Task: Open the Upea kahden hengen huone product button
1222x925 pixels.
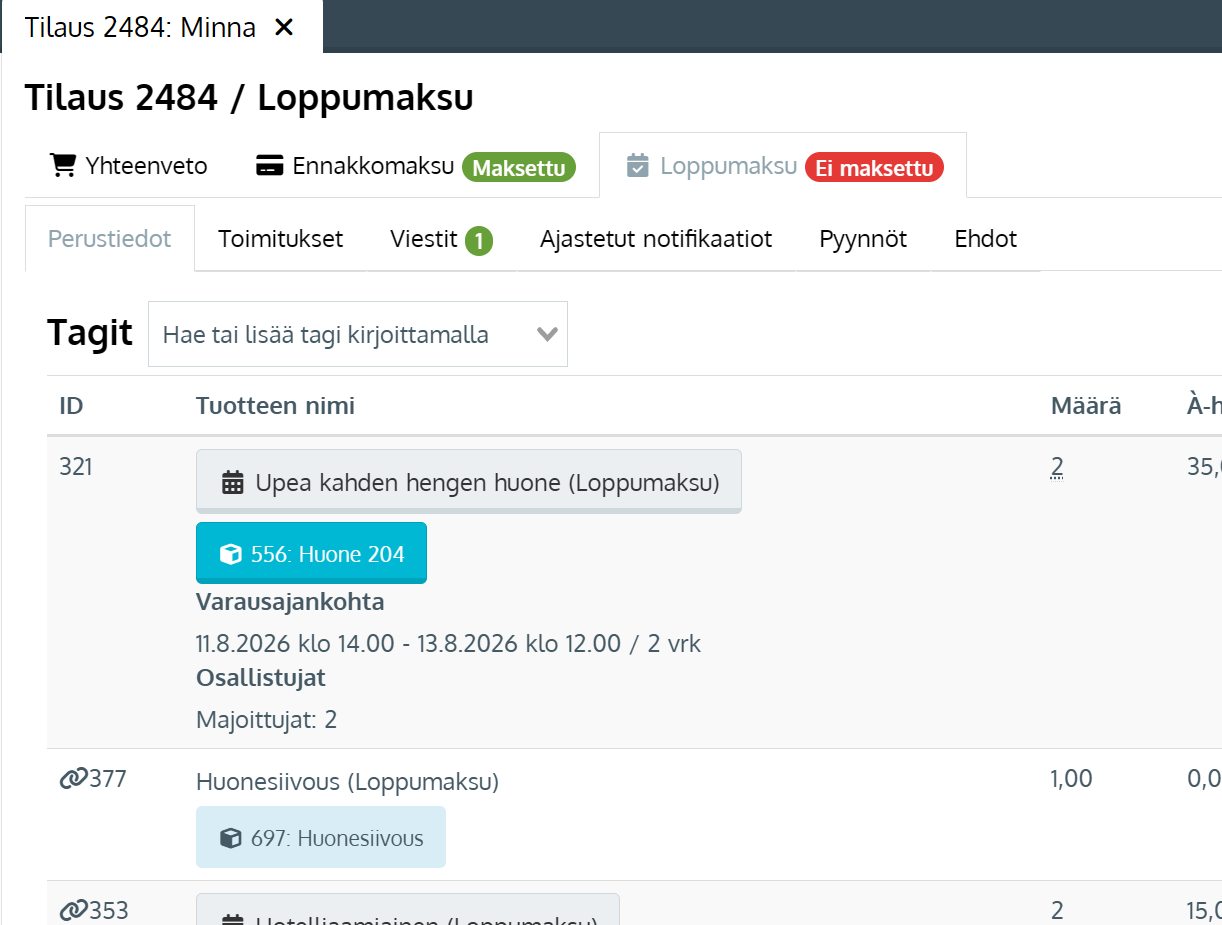Action: tap(469, 482)
